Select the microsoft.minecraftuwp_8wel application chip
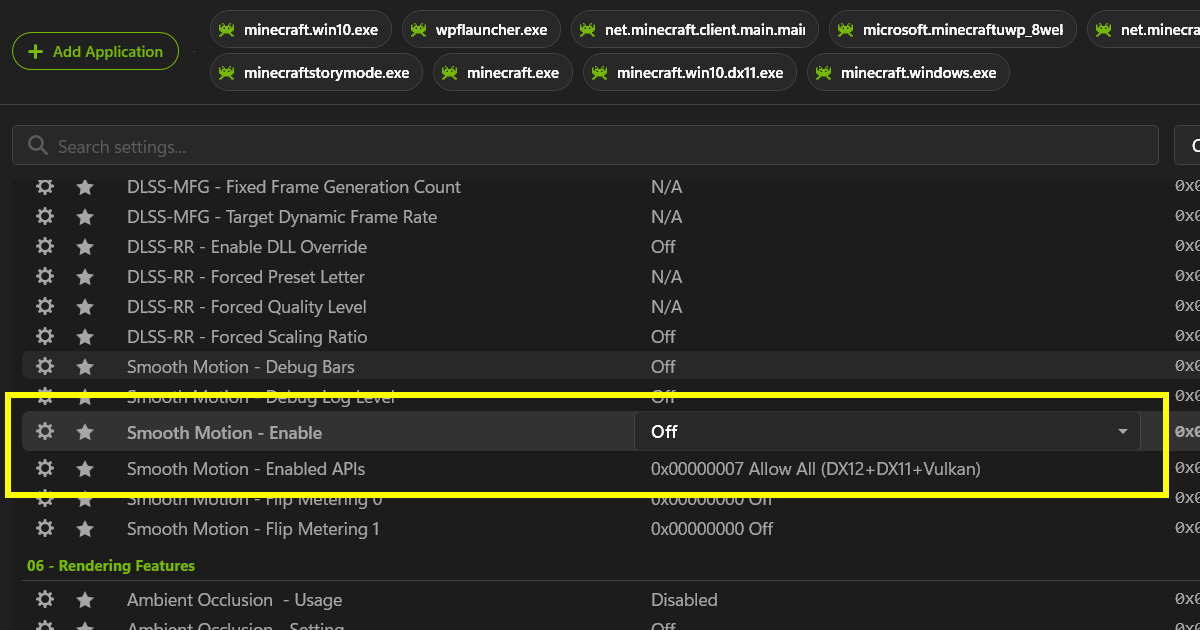Viewport: 1200px width, 630px height. (953, 29)
